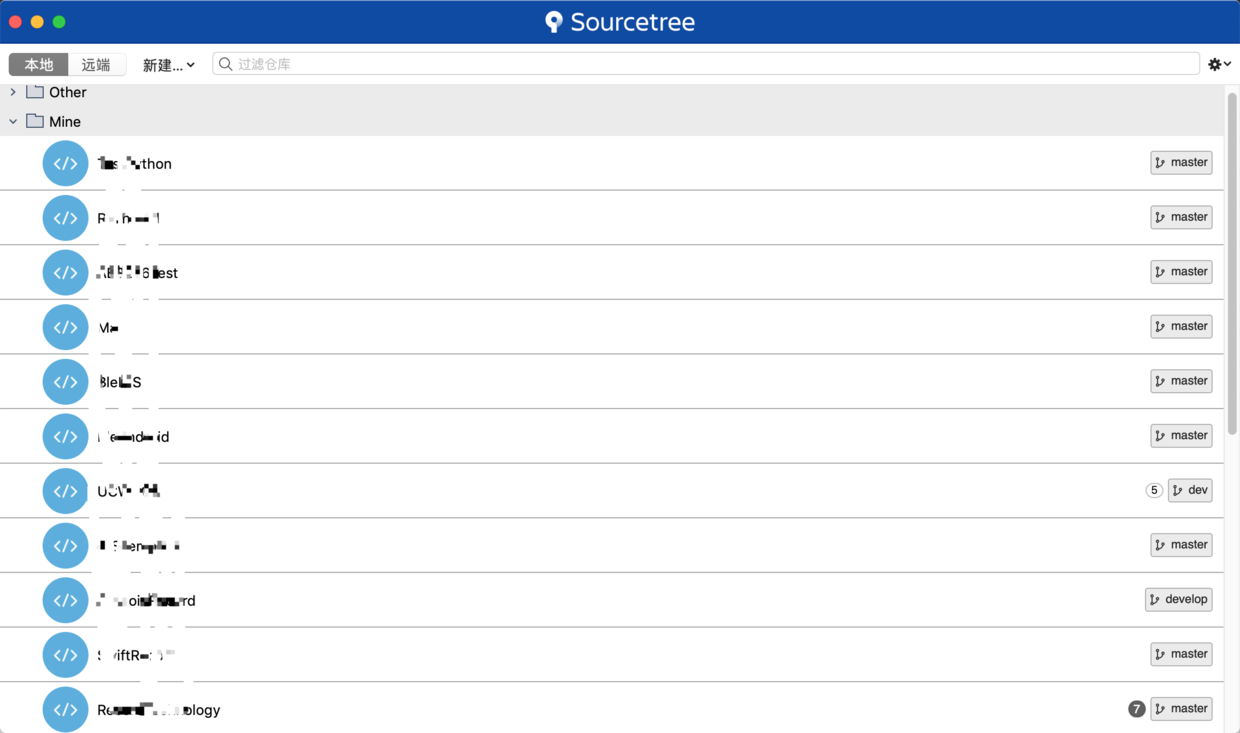Click the repo icon in the row with the develop branch

(x=65, y=600)
